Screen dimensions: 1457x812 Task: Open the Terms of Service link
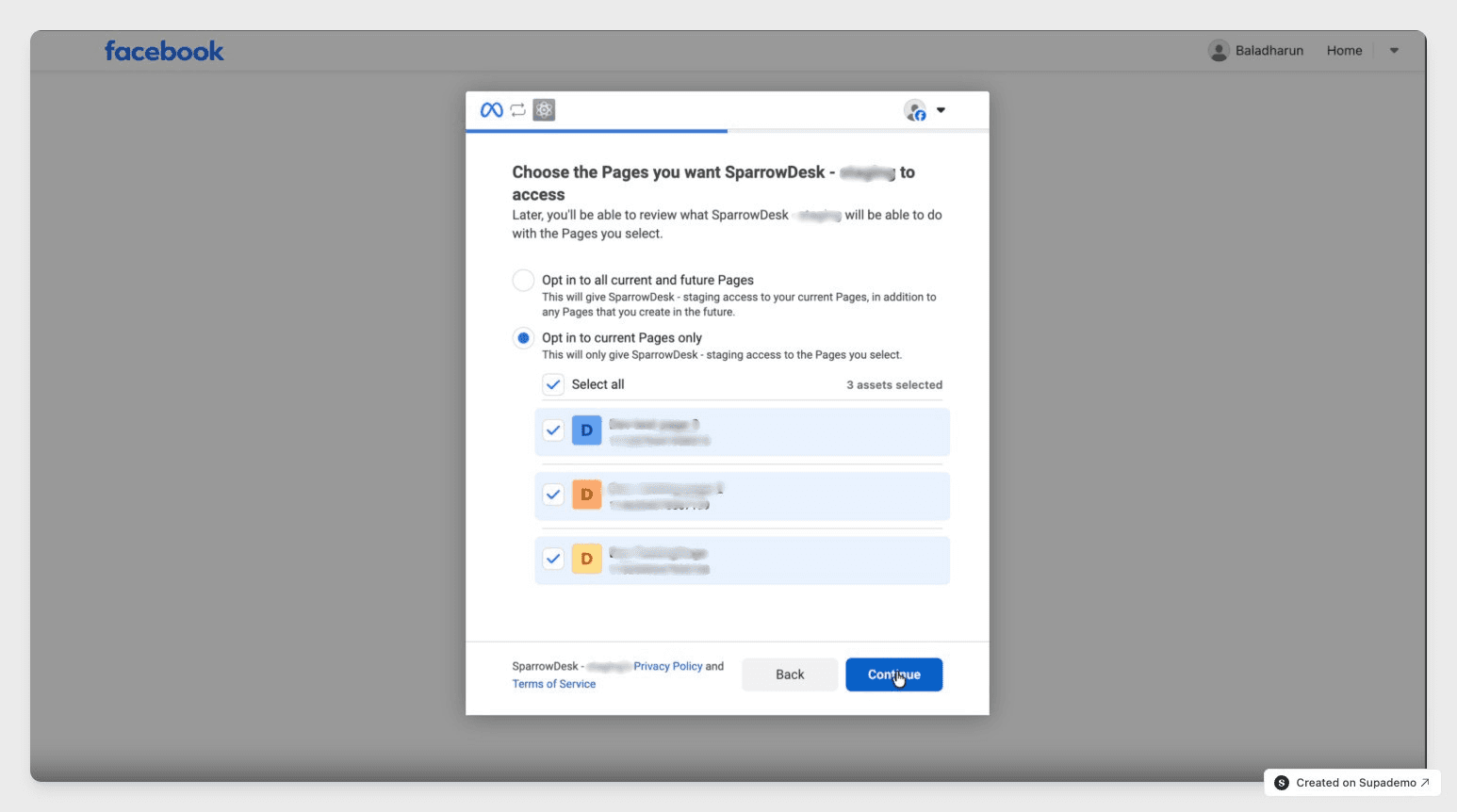[x=554, y=684]
